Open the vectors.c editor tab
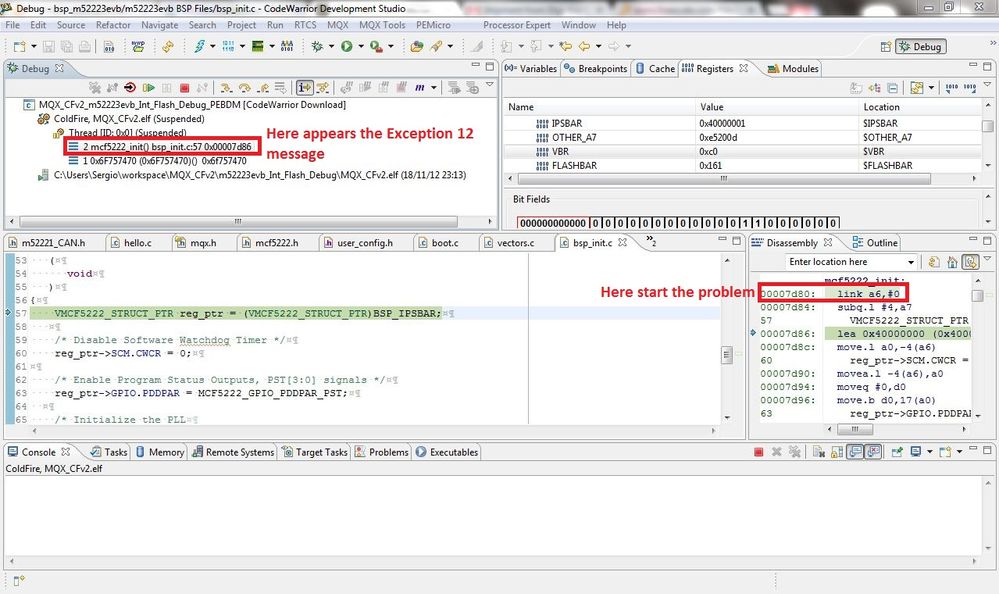 point(509,242)
